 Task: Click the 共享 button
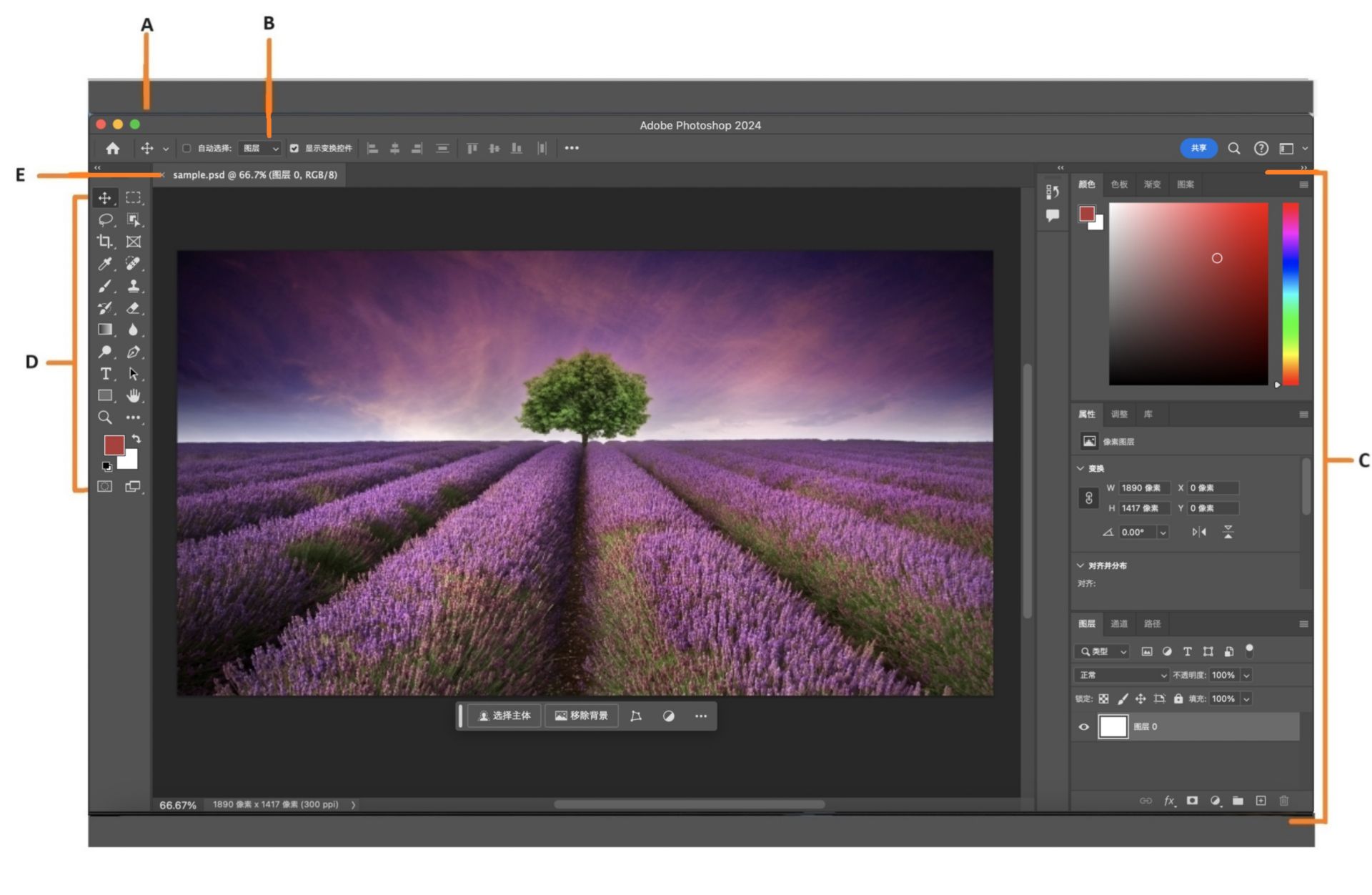click(1198, 148)
